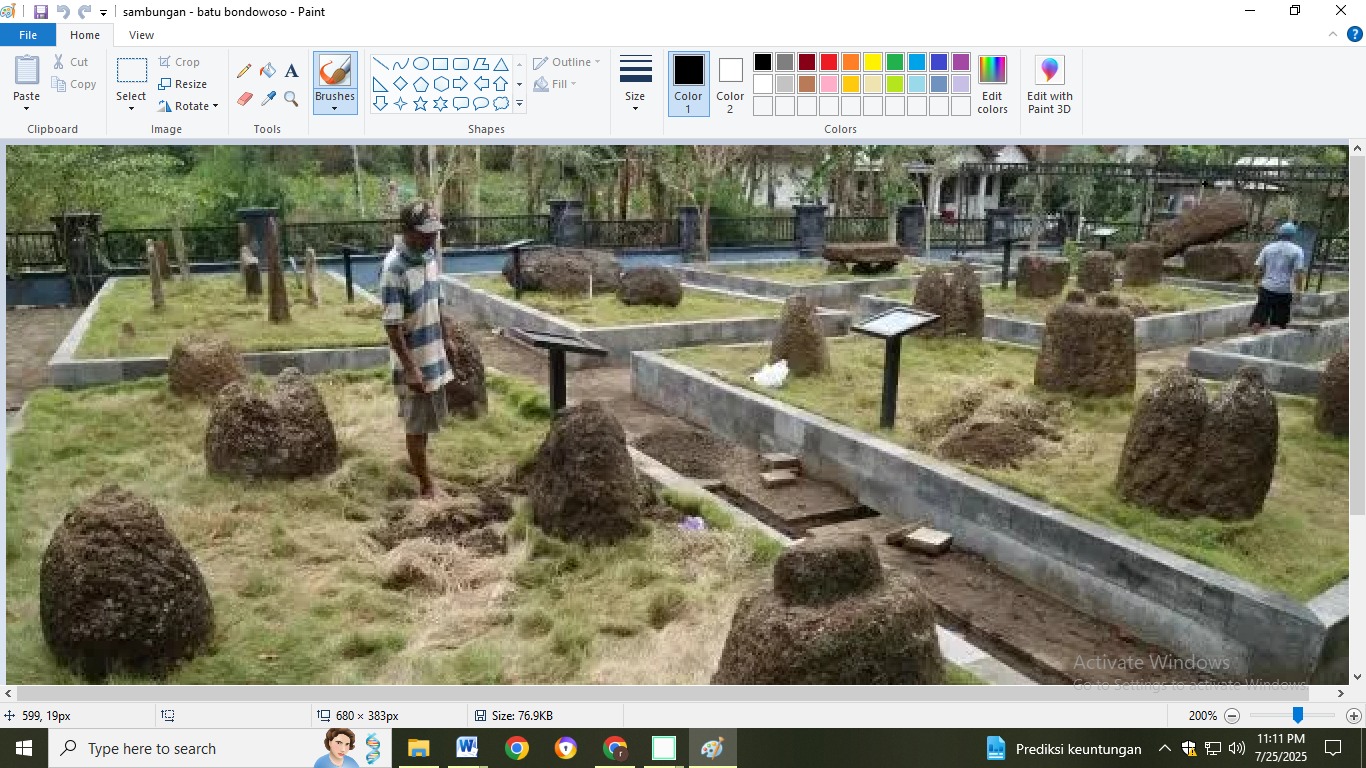This screenshot has width=1366, height=768.
Task: Click the Cut button
Action: point(71,62)
